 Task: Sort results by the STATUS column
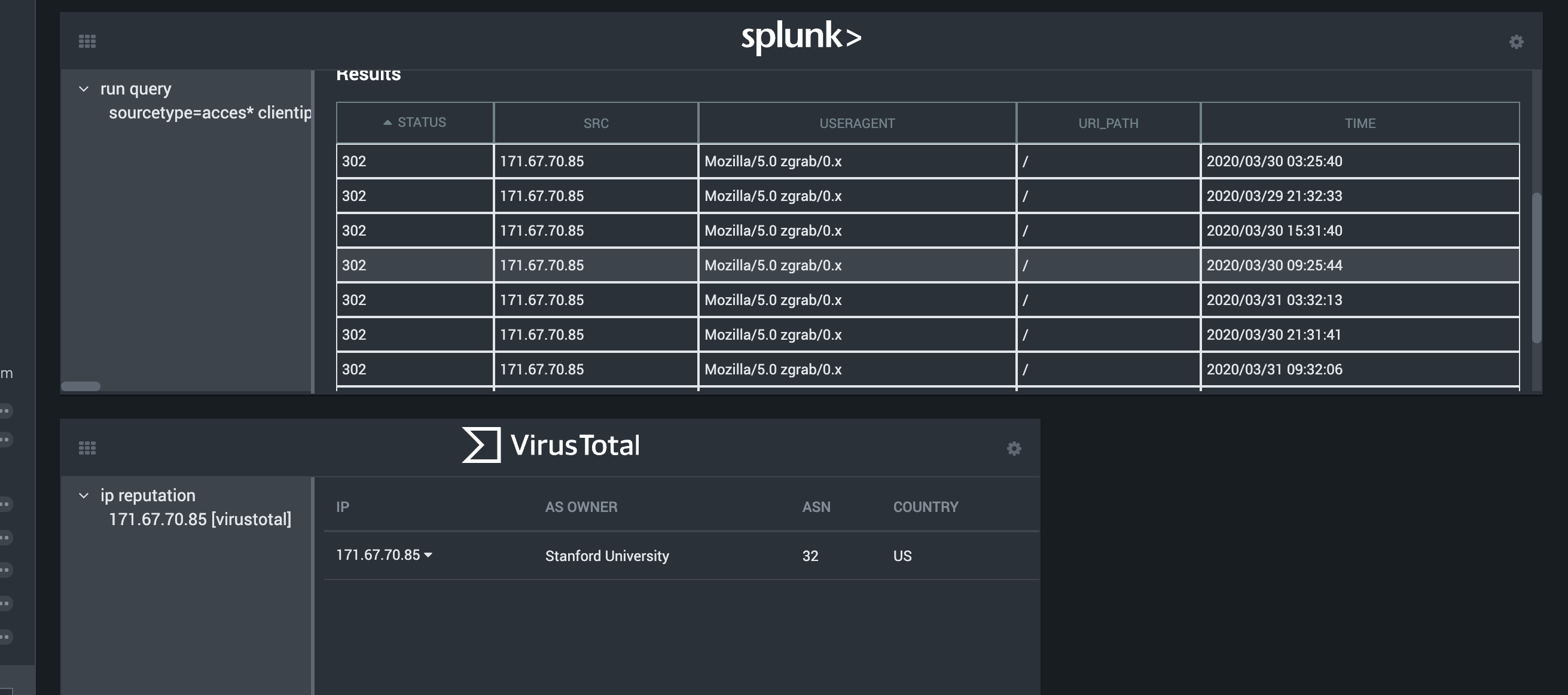pos(414,123)
